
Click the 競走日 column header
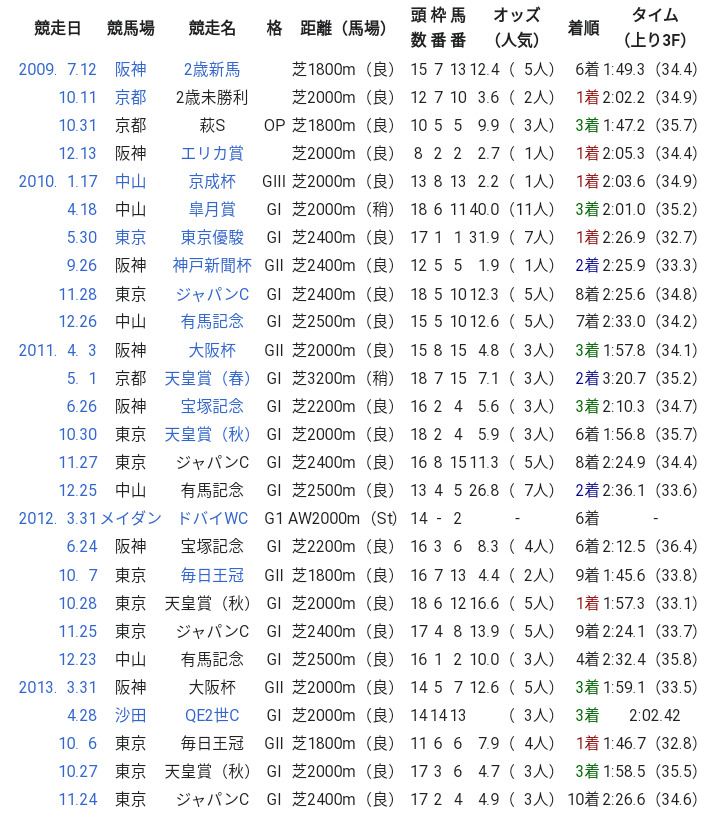tap(57, 28)
